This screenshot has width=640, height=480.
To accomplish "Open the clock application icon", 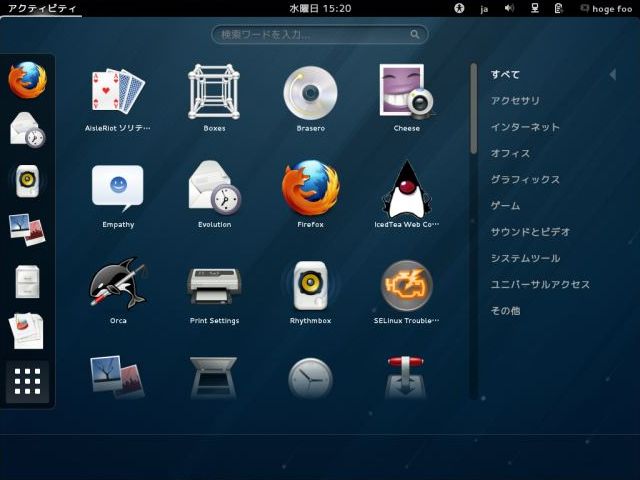I will pos(310,378).
